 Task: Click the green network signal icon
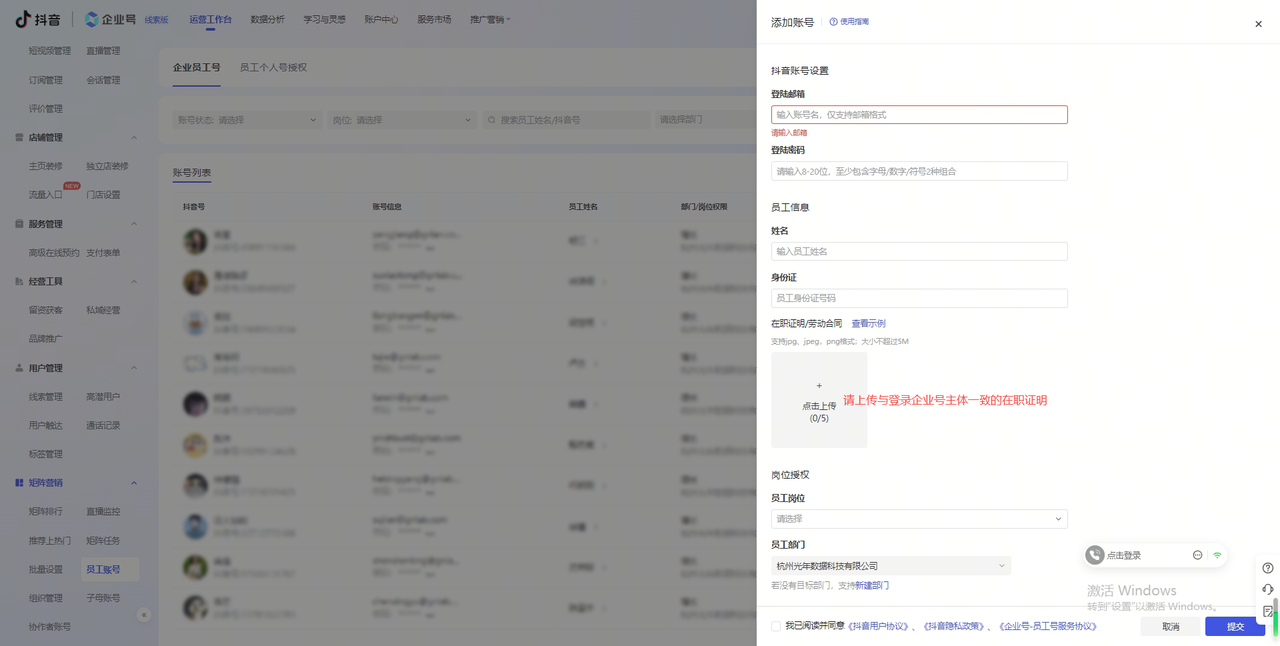[x=1217, y=555]
